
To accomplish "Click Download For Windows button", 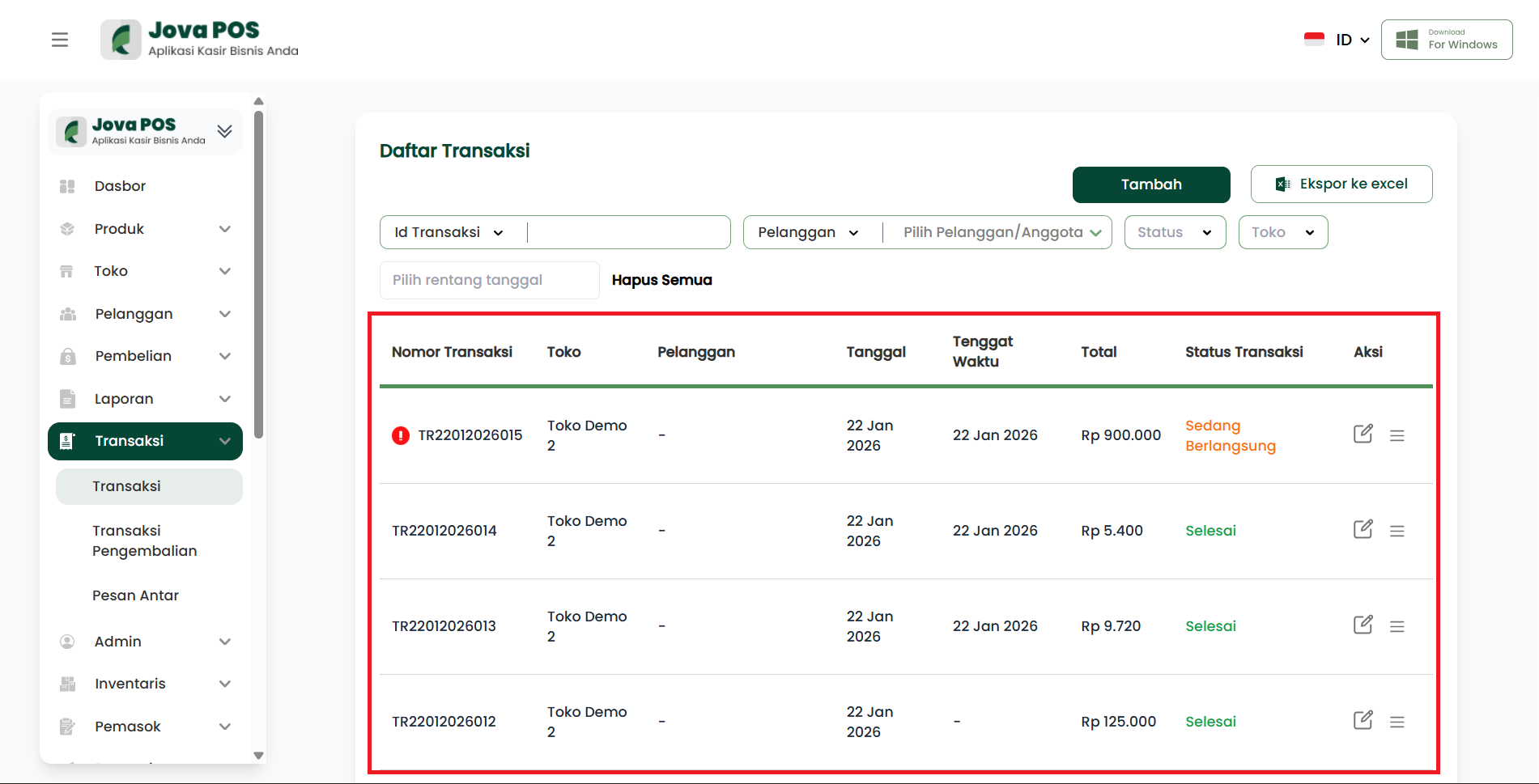I will 1446,40.
